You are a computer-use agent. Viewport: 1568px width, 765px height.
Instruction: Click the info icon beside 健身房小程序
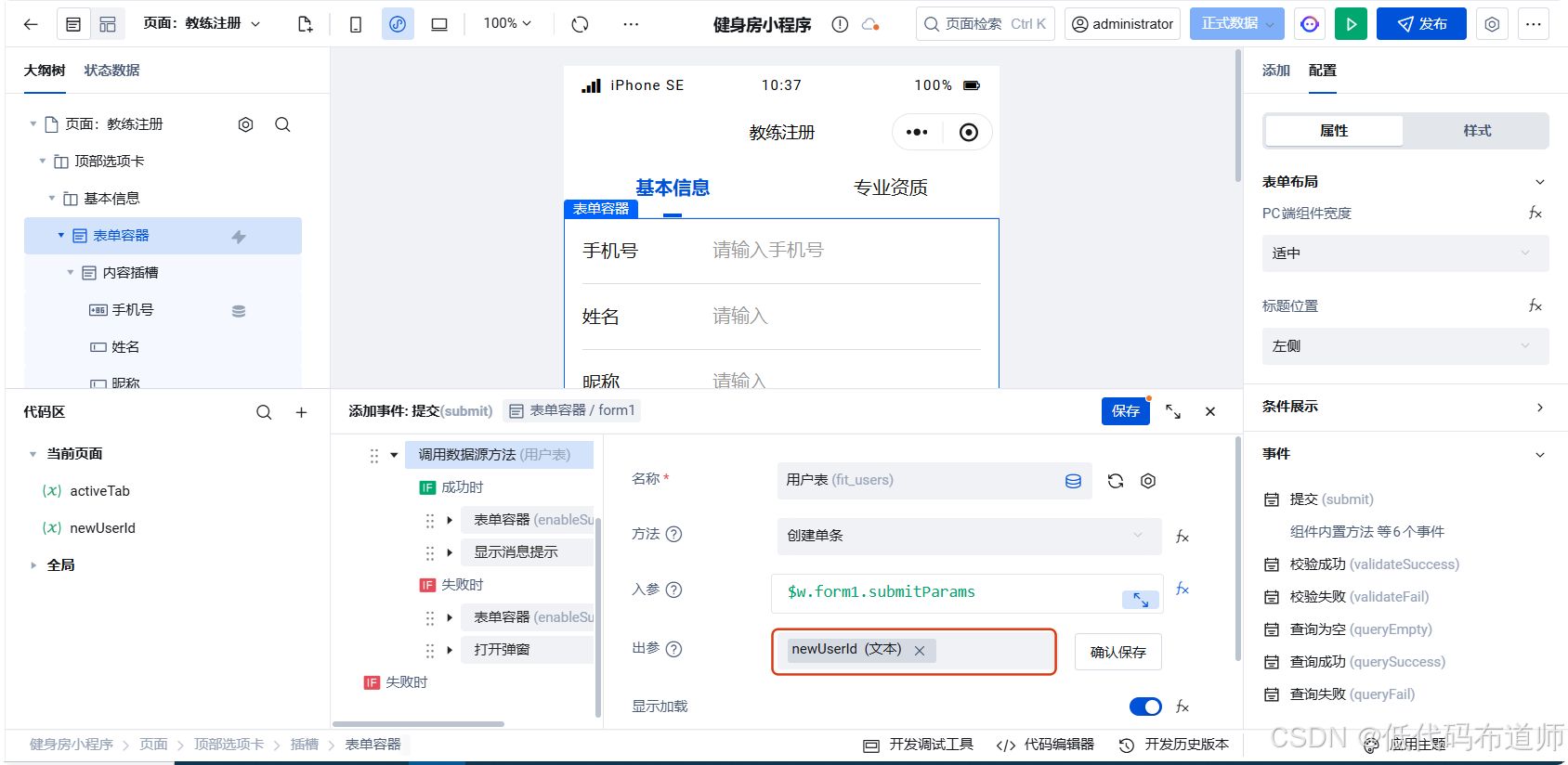(x=840, y=24)
